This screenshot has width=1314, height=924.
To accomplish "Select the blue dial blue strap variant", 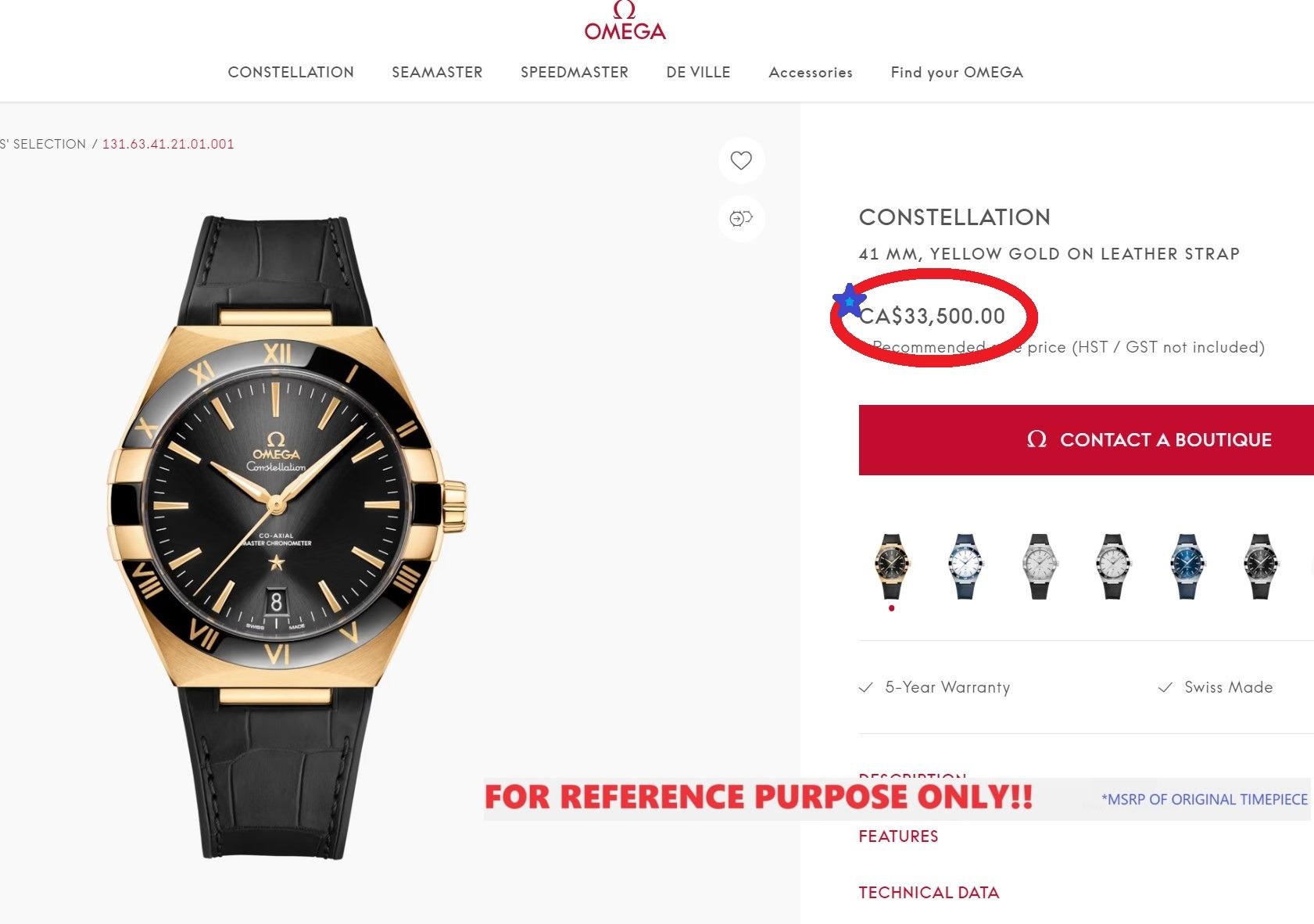I will (1187, 566).
